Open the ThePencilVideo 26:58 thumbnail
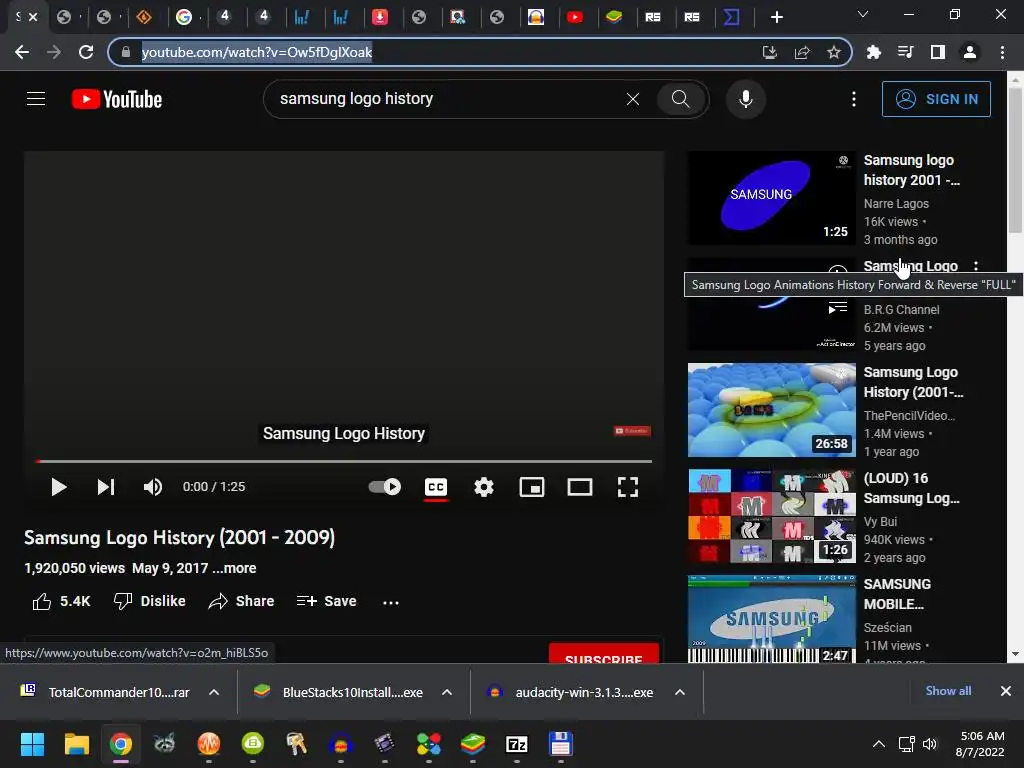 pyautogui.click(x=771, y=410)
